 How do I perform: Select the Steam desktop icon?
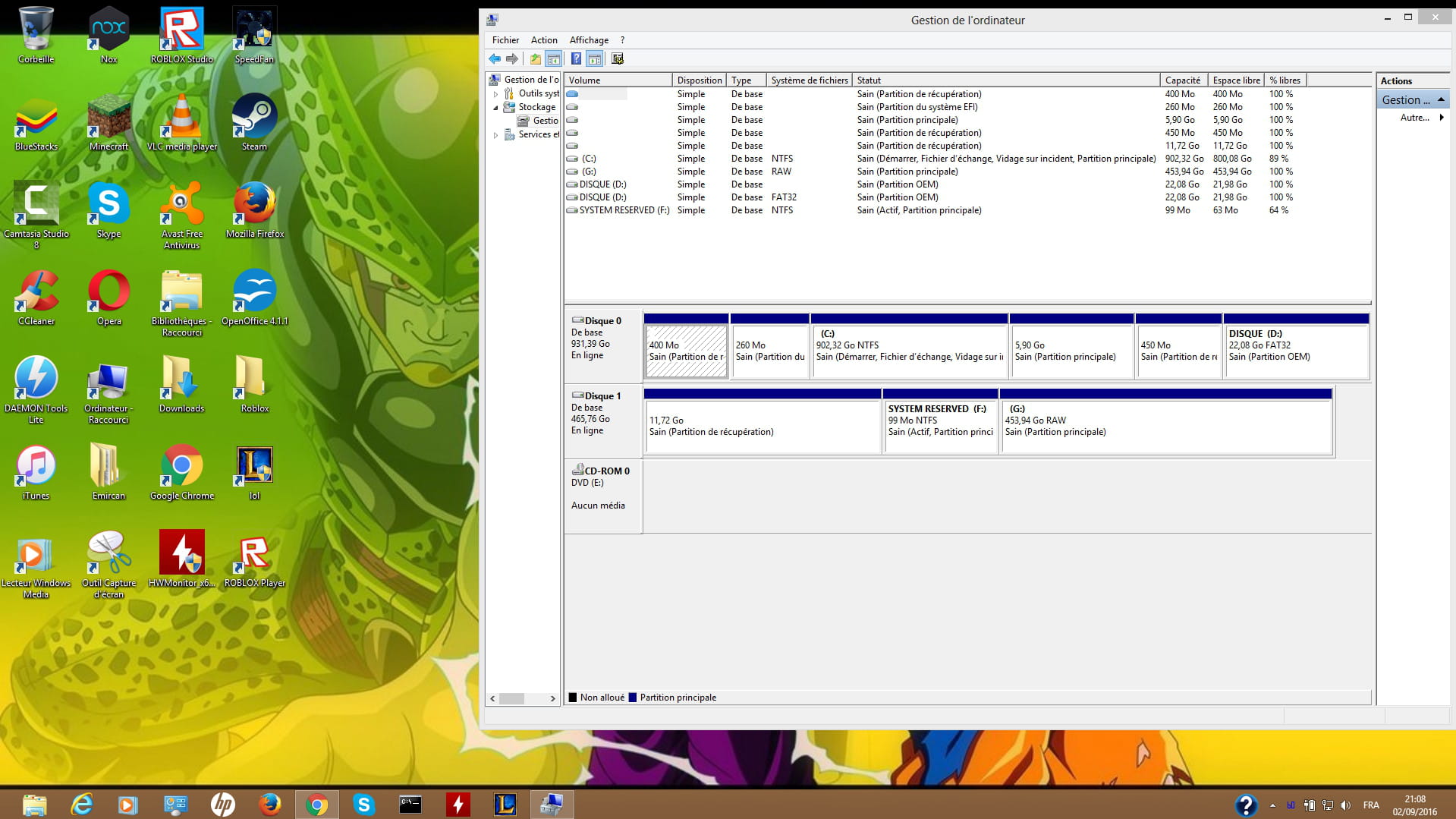point(254,123)
